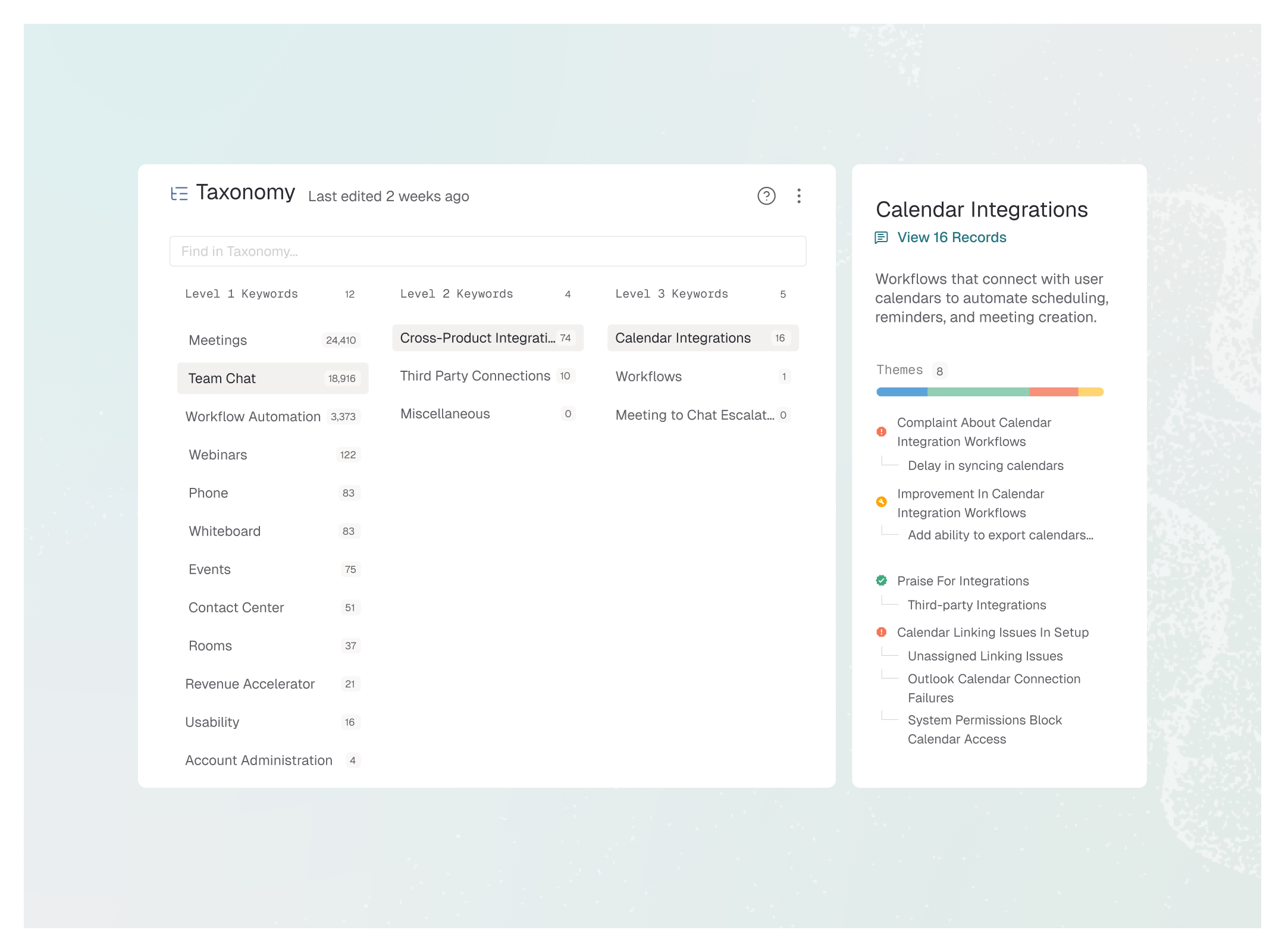Open View 16 Records link
The height and width of the screenshot is (952, 1285).
951,237
